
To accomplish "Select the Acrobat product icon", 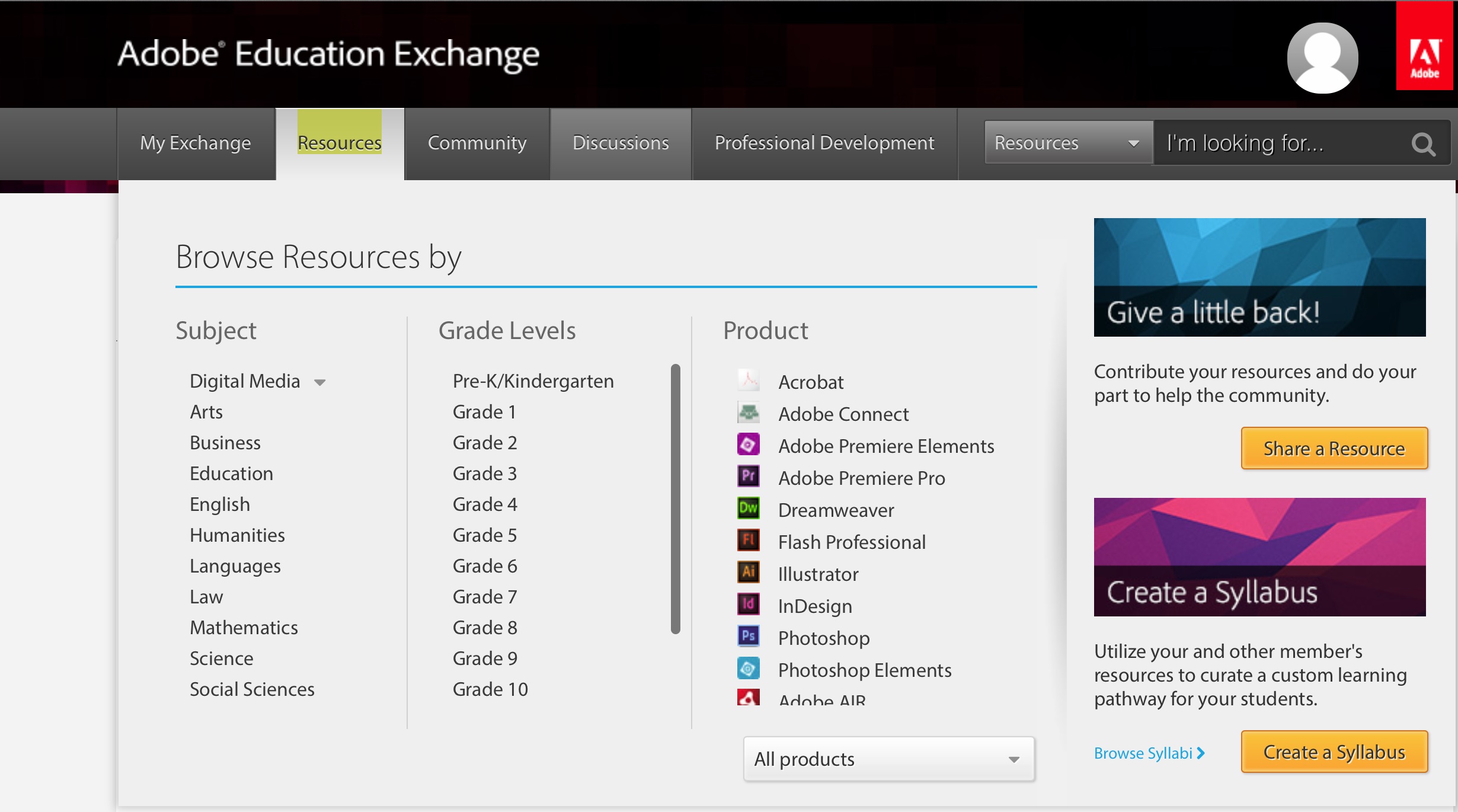I will point(748,380).
